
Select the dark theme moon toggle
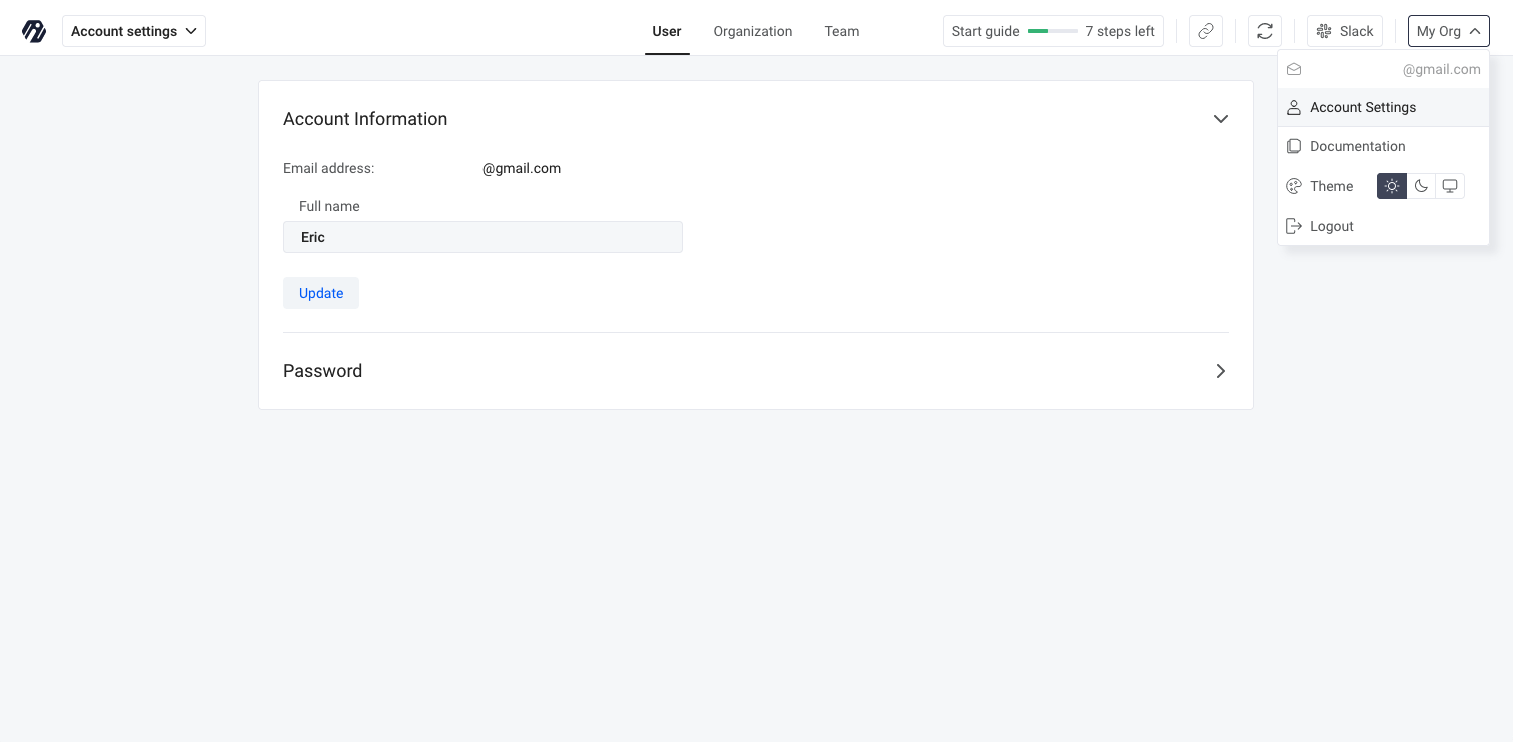tap(1421, 186)
